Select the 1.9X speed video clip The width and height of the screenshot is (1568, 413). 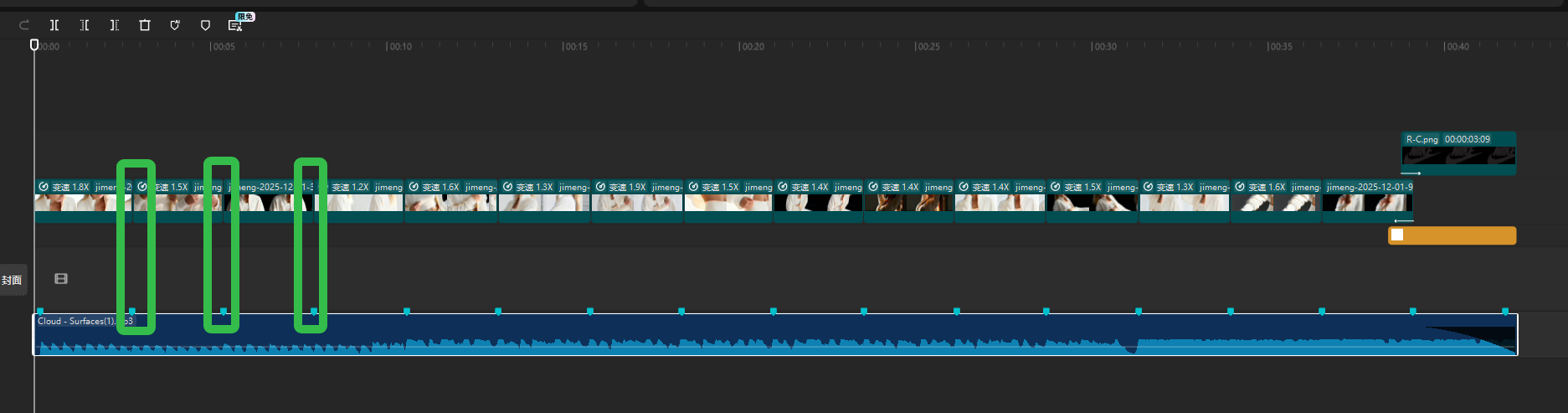click(x=637, y=201)
